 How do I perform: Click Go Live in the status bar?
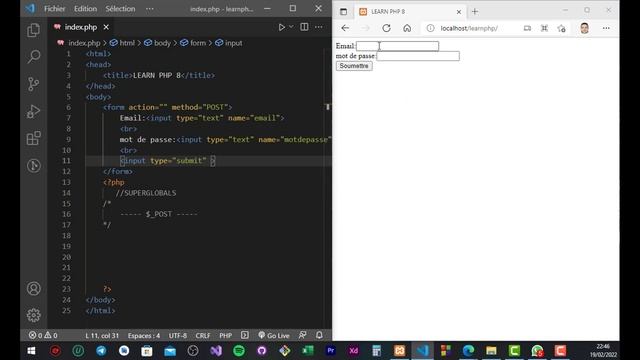pyautogui.click(x=274, y=336)
